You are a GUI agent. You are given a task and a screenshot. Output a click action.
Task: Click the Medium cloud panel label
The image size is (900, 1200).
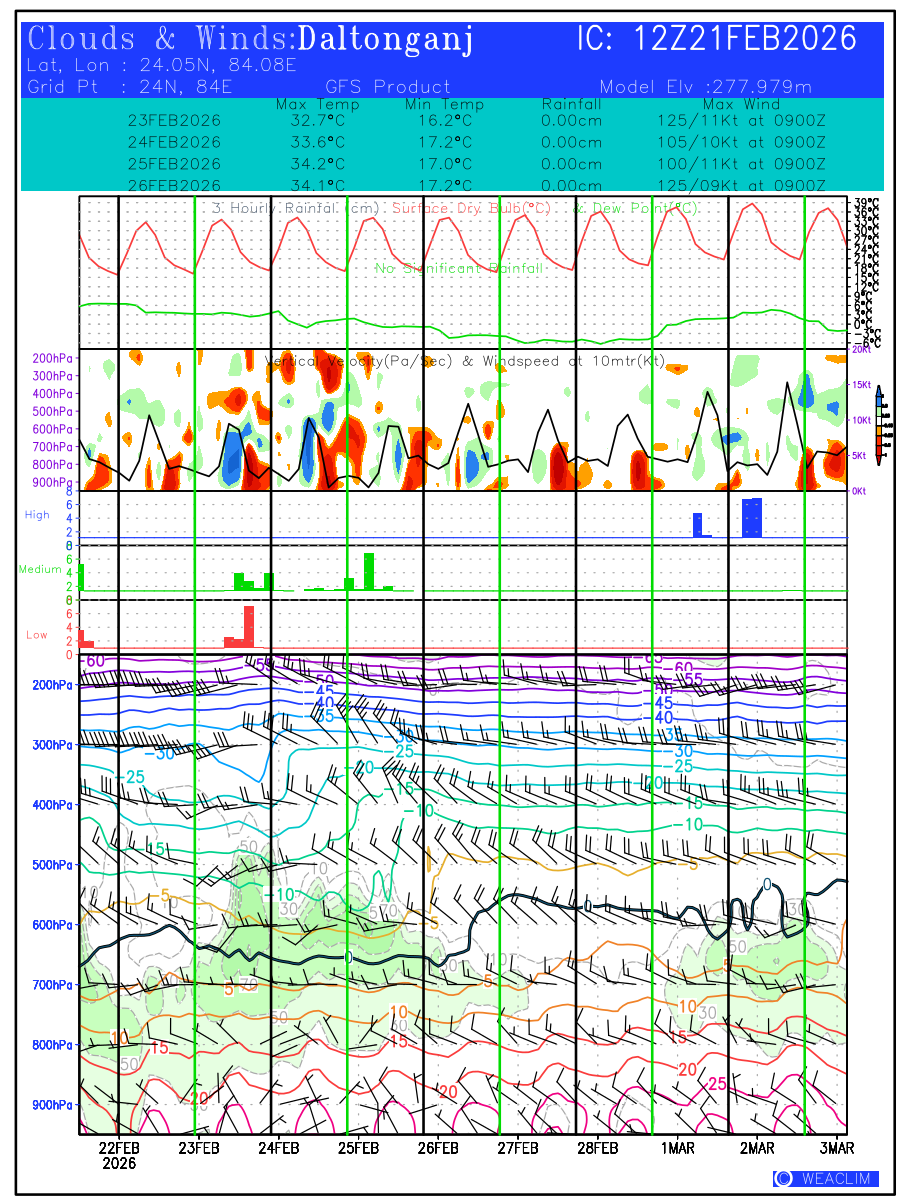[40, 570]
